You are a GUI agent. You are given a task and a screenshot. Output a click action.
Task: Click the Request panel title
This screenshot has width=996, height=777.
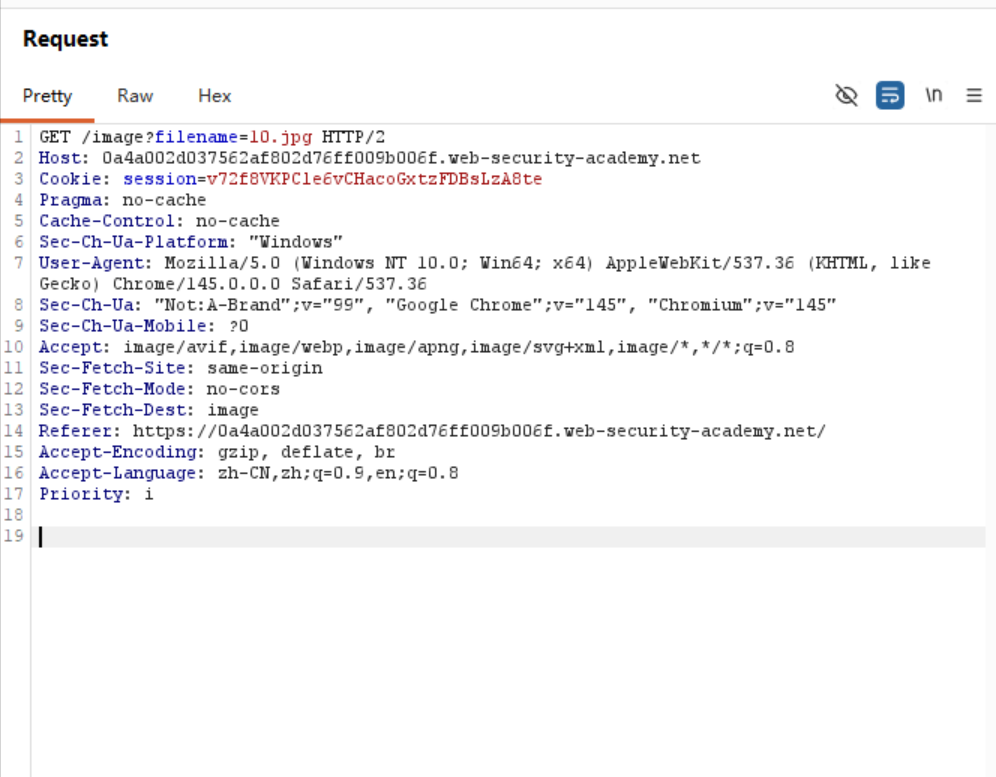point(65,39)
